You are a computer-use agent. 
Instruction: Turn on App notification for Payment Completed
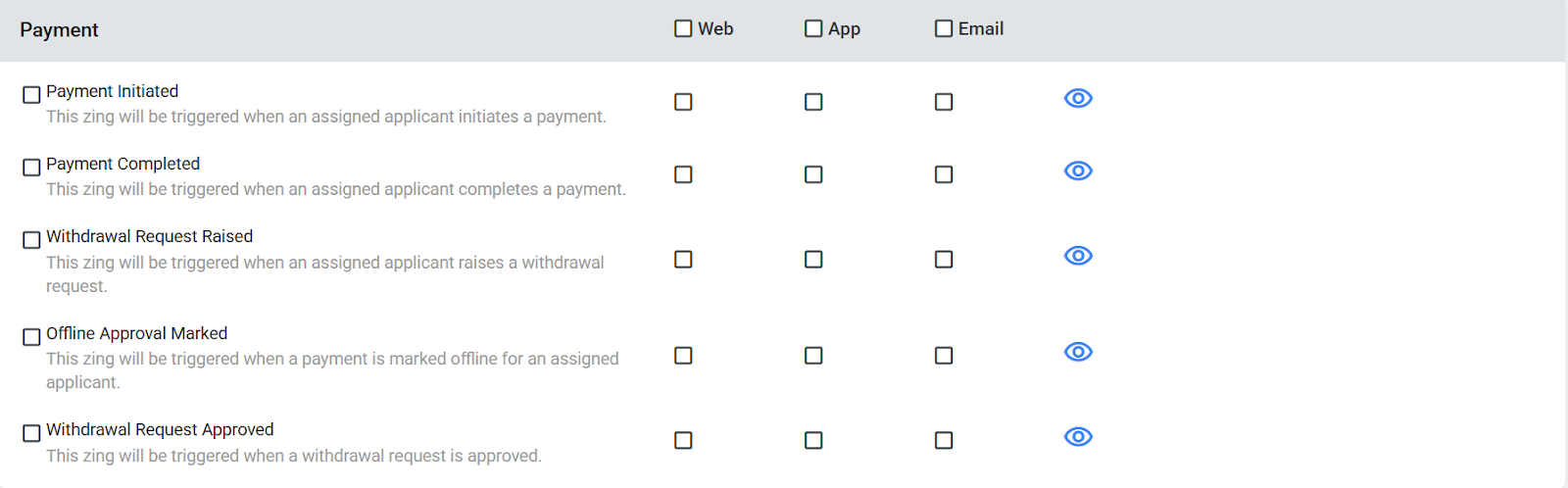coord(813,174)
